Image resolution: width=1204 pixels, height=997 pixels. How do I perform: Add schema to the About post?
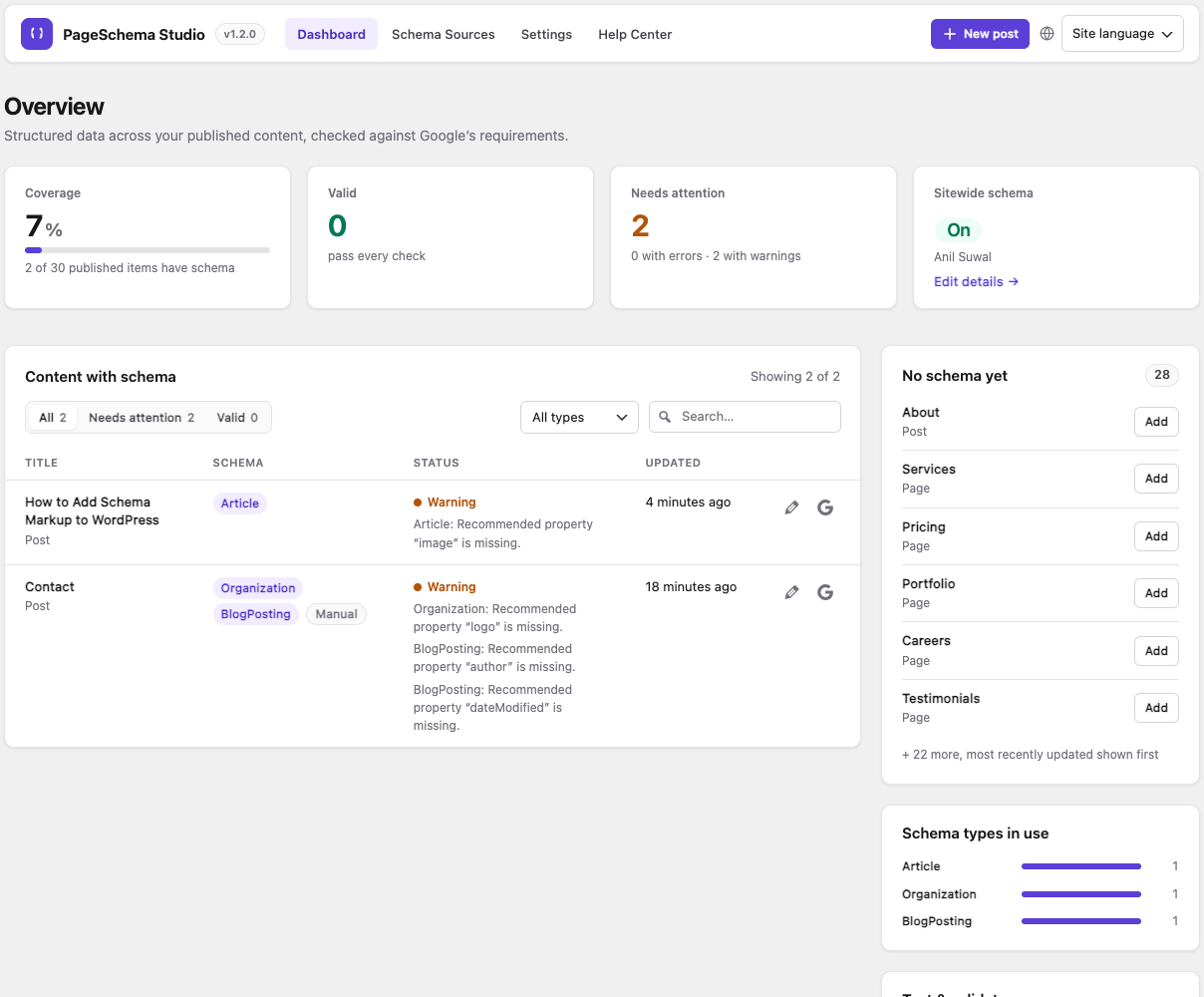point(1156,422)
